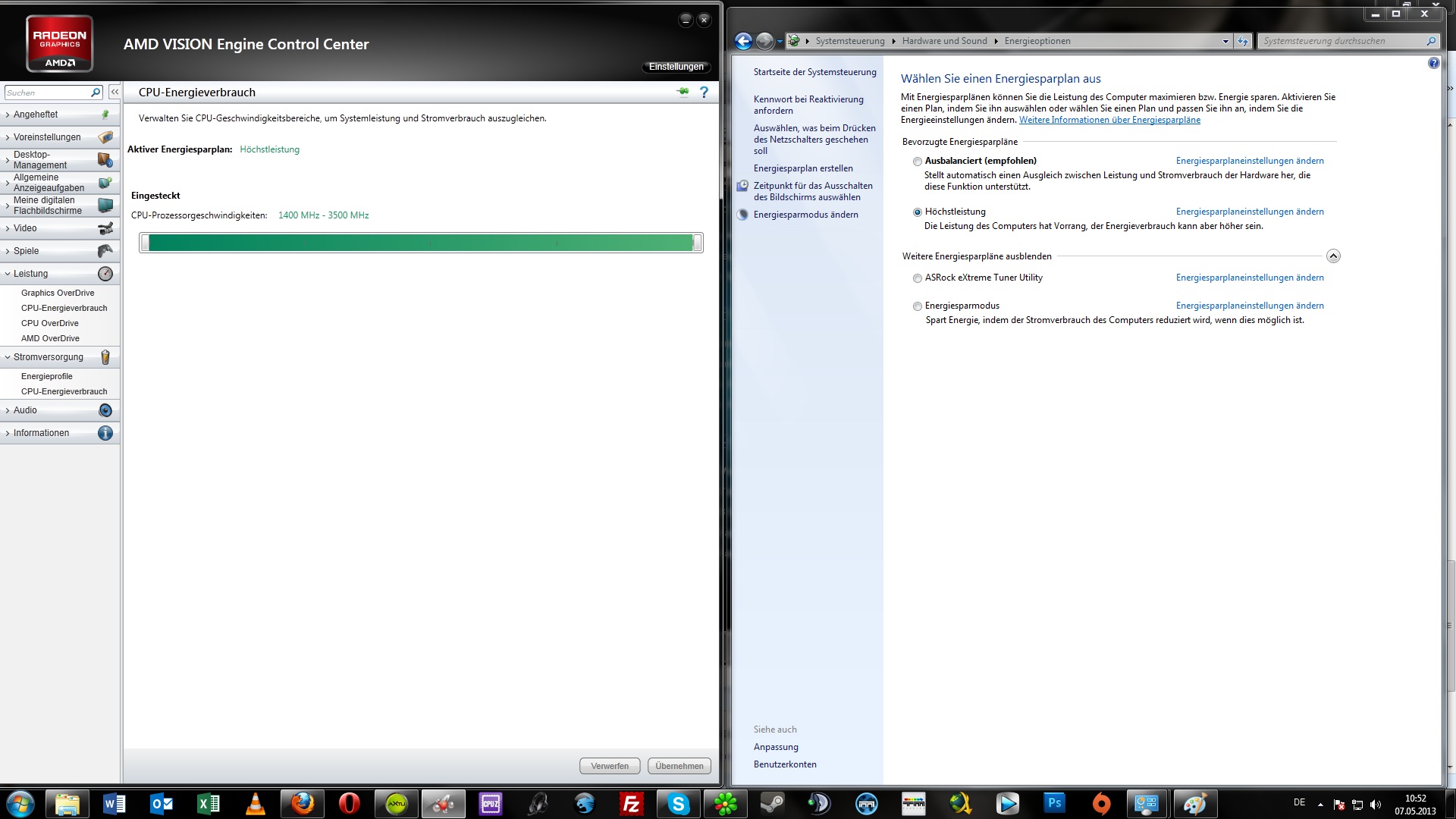Launch FileZilla from the taskbar
1456x819 pixels.
[631, 803]
